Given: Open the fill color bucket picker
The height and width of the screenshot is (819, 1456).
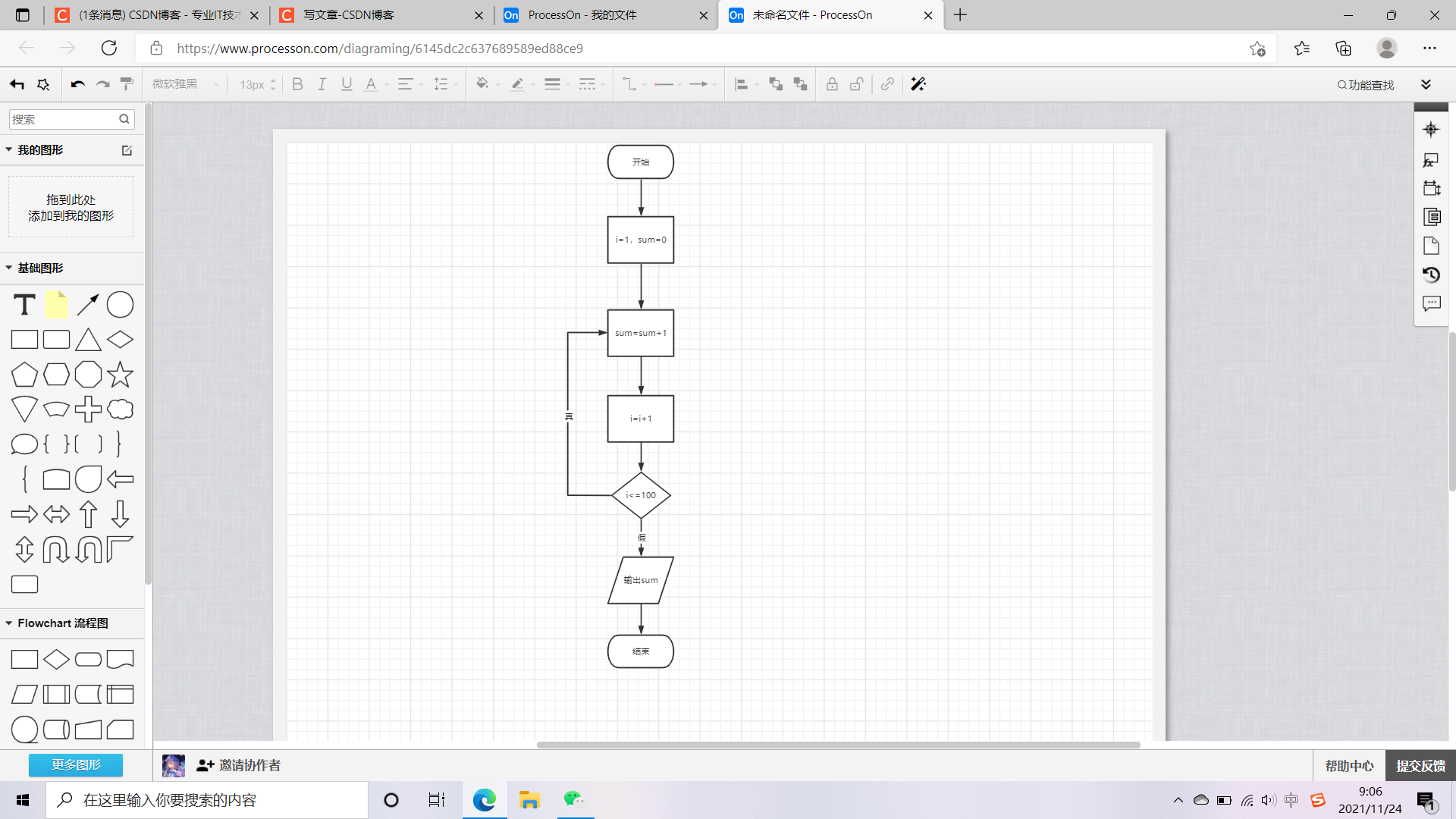Looking at the screenshot, I should [x=482, y=84].
